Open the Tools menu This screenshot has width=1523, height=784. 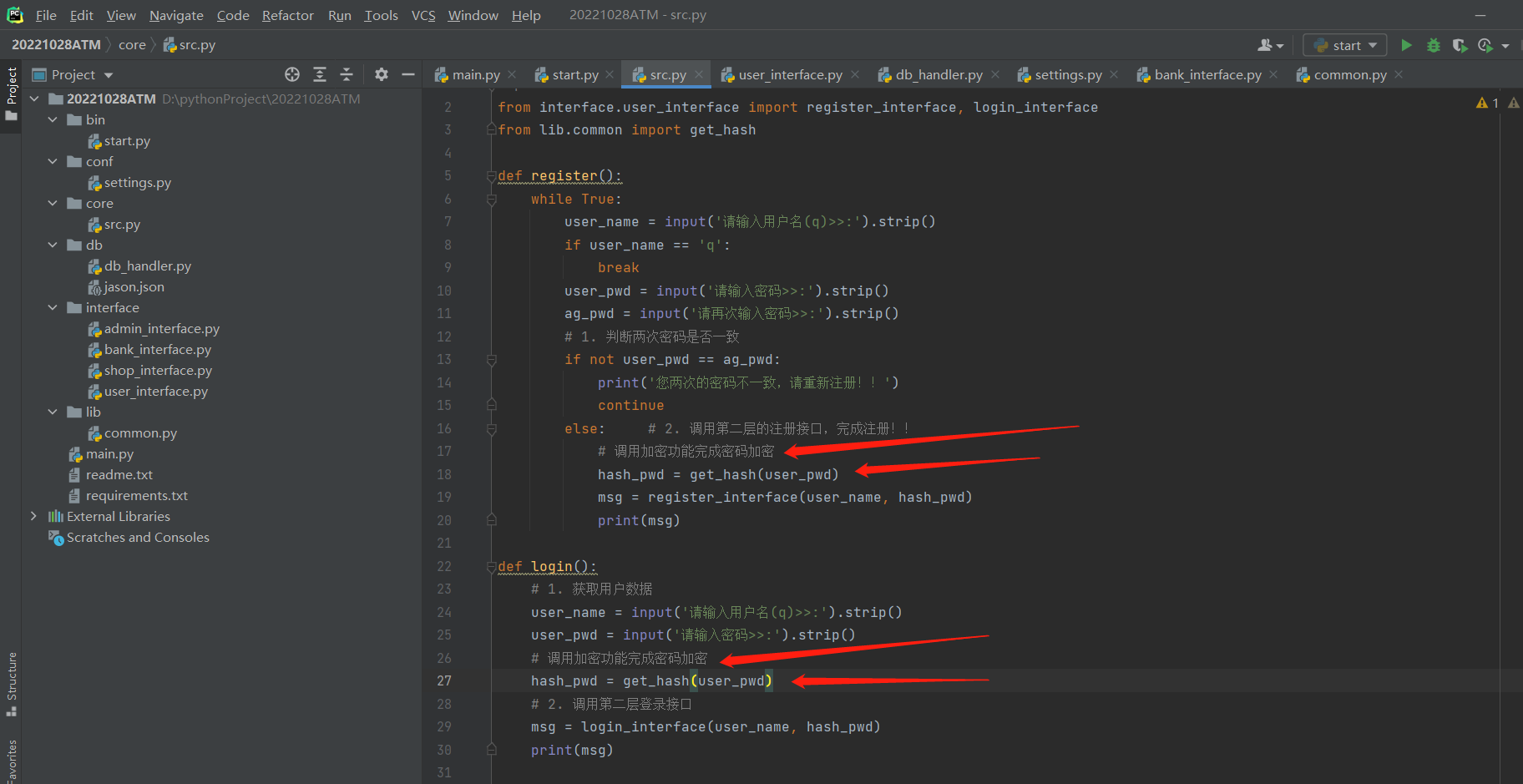pyautogui.click(x=381, y=15)
